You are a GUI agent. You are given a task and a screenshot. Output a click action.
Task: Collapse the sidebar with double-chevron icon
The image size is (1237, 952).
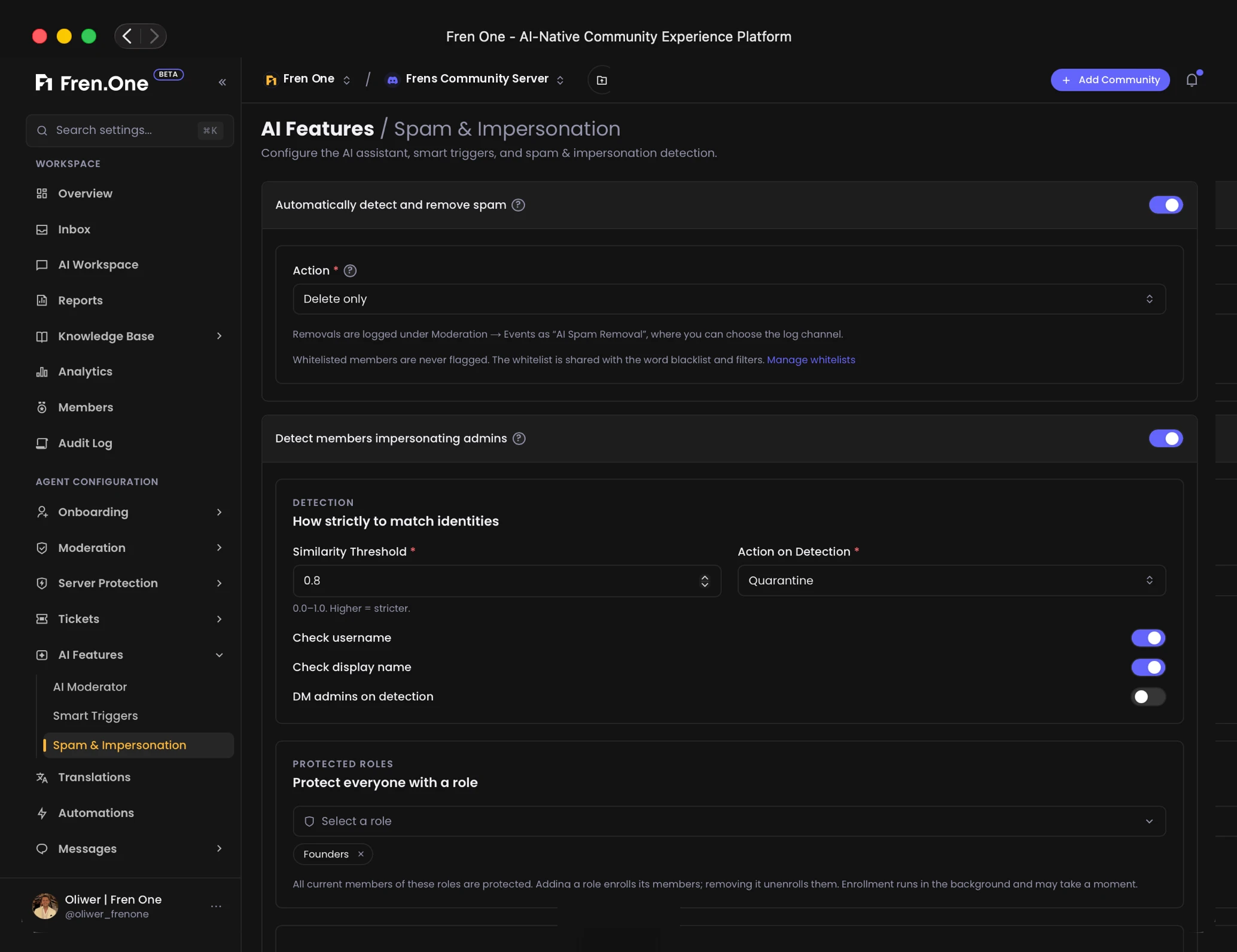(222, 82)
